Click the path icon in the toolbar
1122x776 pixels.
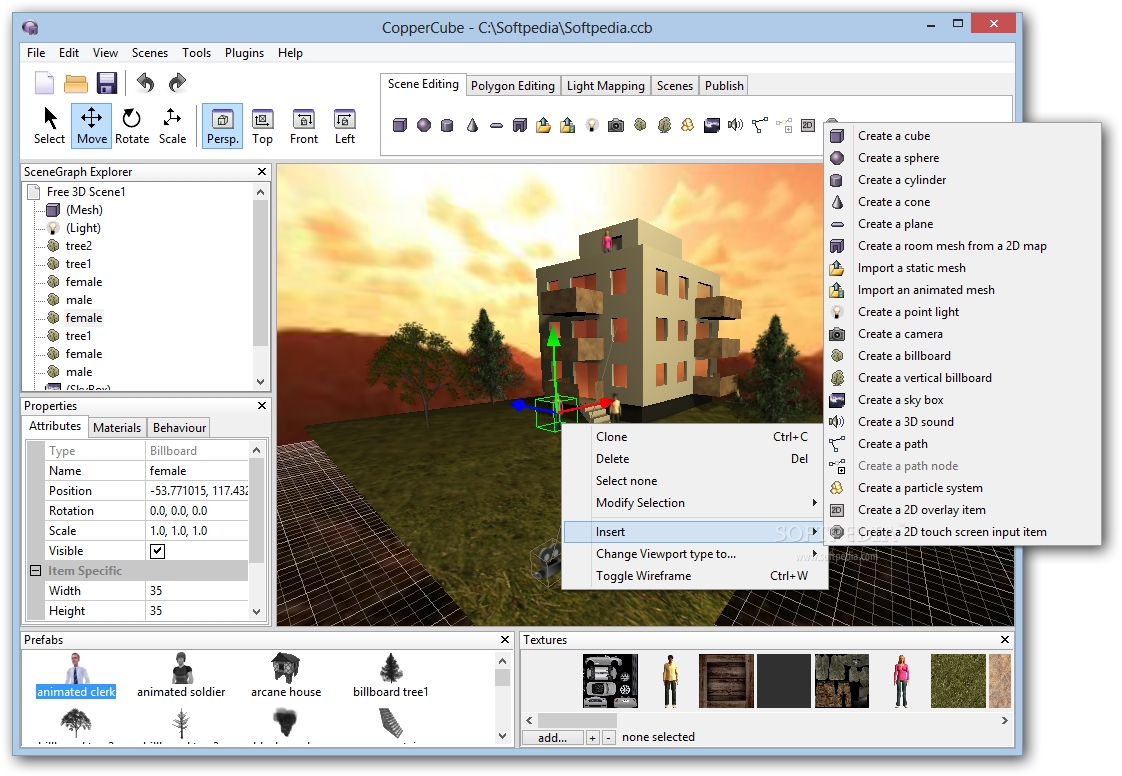pos(759,125)
